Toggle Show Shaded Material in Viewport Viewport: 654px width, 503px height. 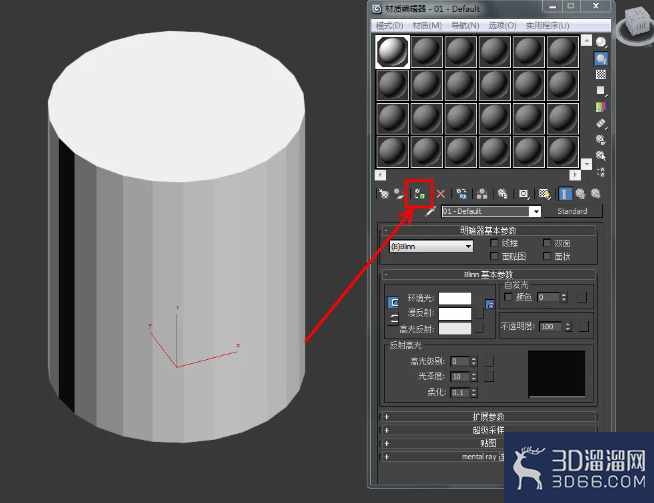[544, 194]
